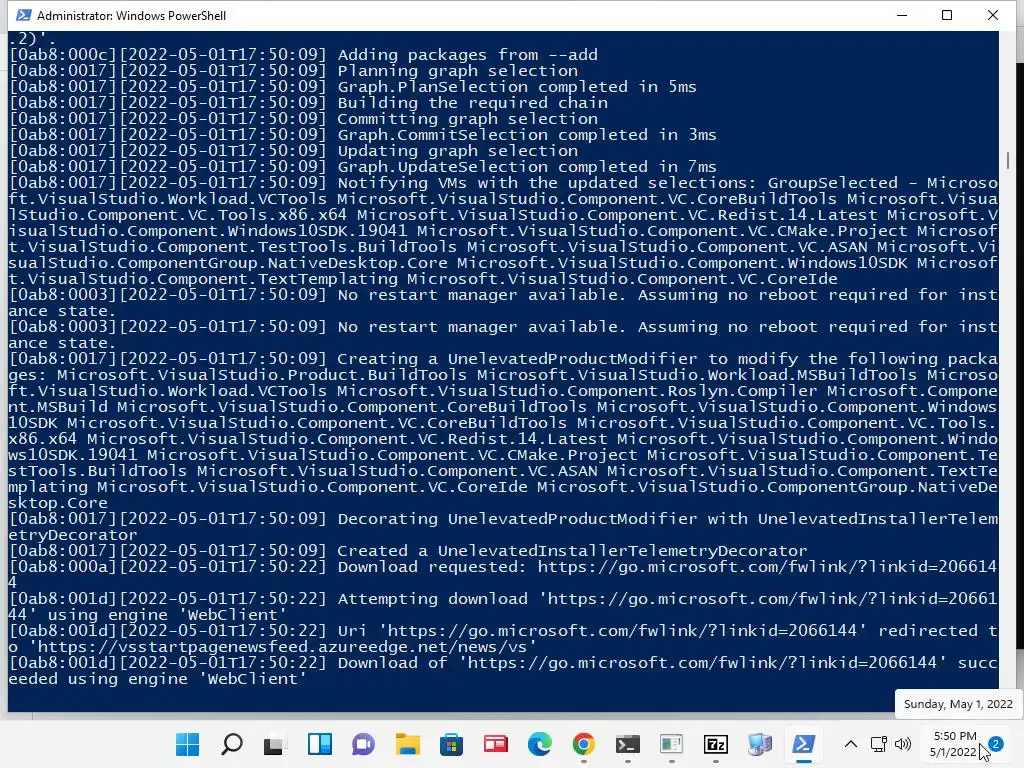Screen dimensions: 1024x768
Task: Click 'Building the required chain' line
Action: pos(309,103)
